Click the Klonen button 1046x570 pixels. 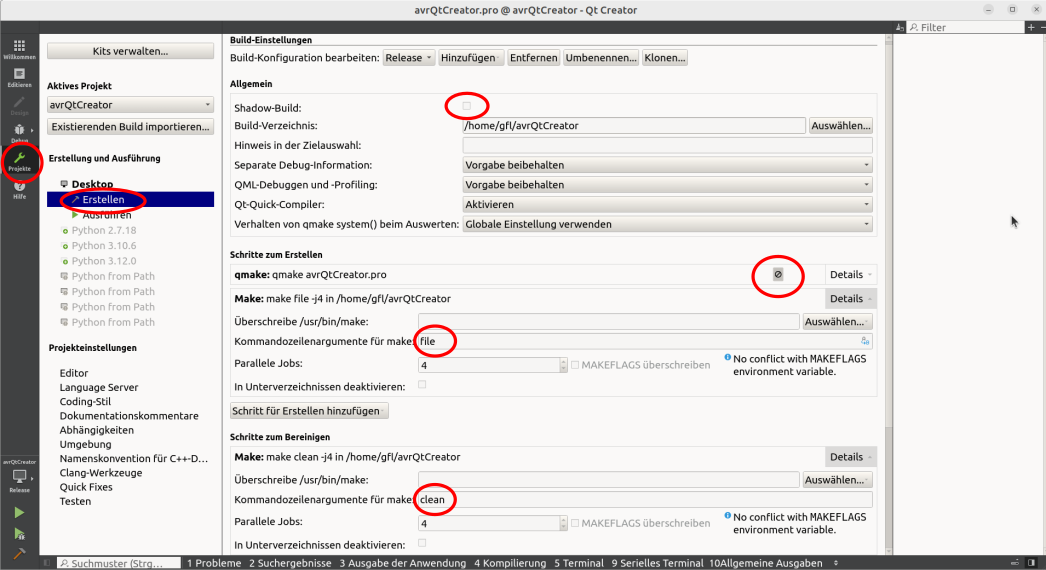pyautogui.click(x=664, y=58)
